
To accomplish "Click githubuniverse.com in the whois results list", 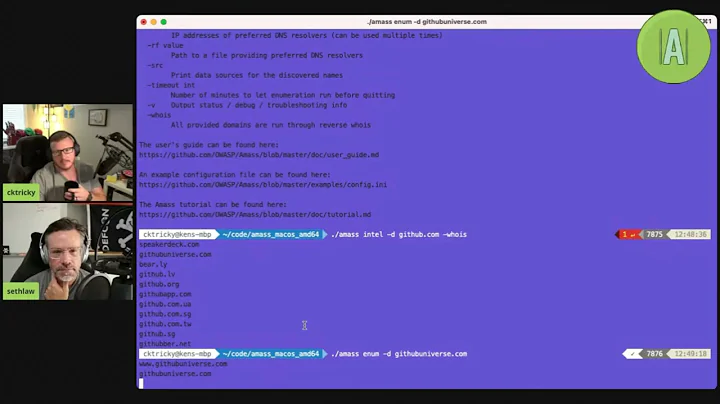I will click(x=175, y=254).
